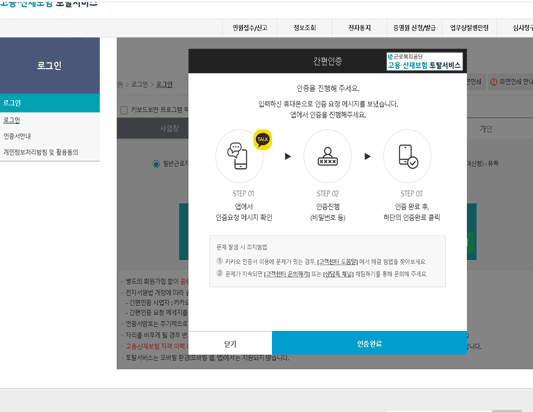Image resolution: width=533 pixels, height=412 pixels.
Task: Click the '문제 발생 시 조치방법' text
Action: pyautogui.click(x=242, y=247)
